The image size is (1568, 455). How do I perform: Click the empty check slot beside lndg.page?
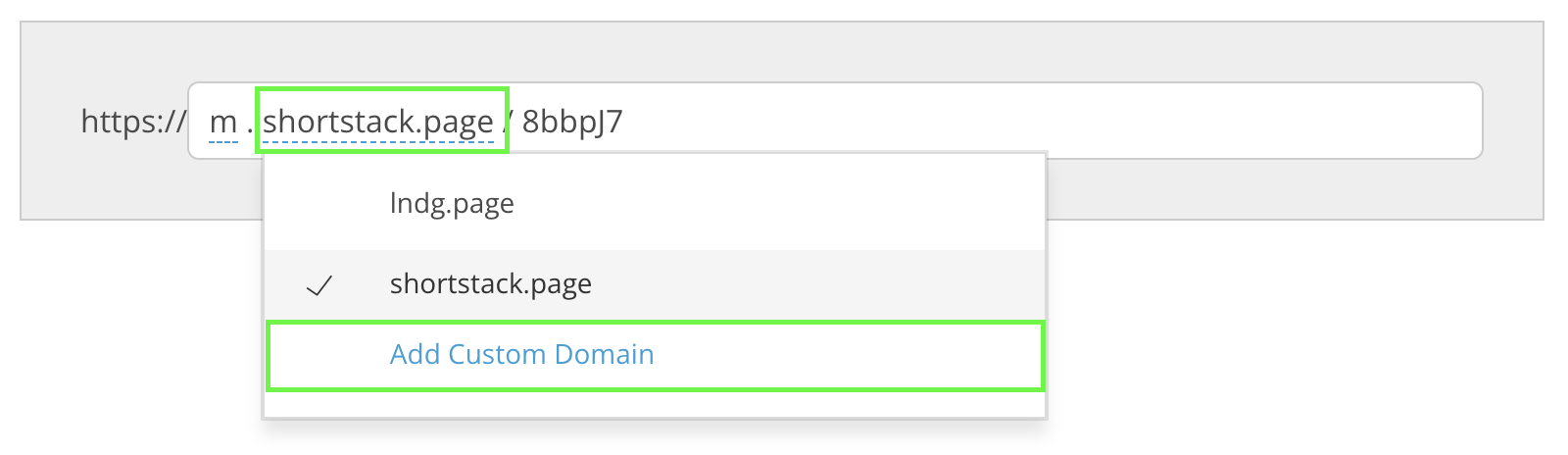click(319, 204)
